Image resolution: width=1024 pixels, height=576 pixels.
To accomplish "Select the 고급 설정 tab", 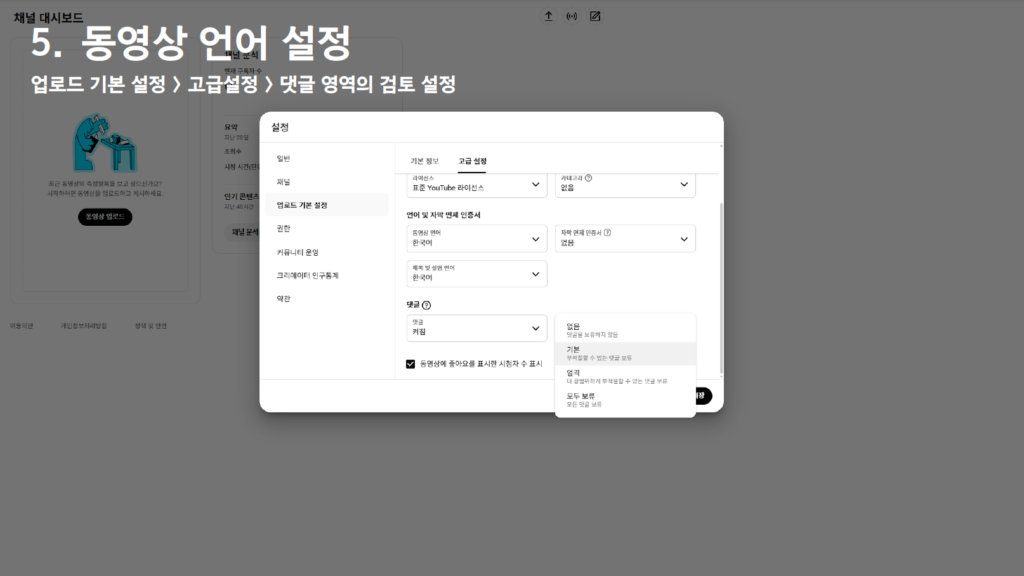I will (472, 161).
